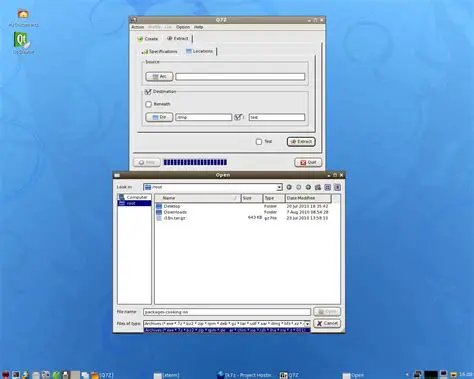Select the highlighted Archives filter option in list
Screen dimensions: 474x379
point(227,330)
